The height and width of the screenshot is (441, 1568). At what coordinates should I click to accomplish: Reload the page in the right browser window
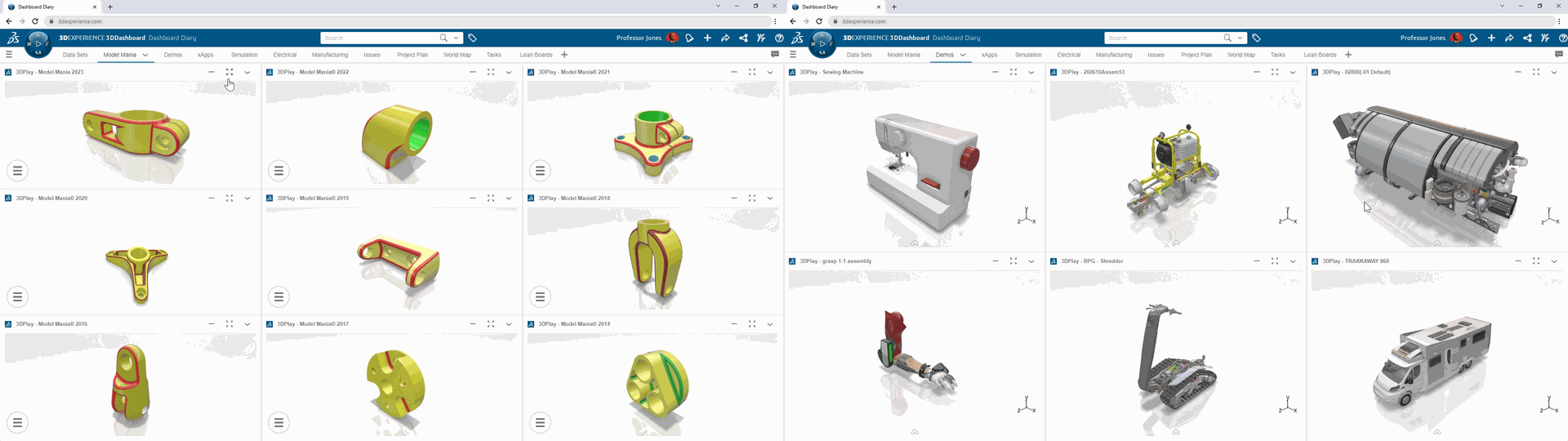point(819,21)
